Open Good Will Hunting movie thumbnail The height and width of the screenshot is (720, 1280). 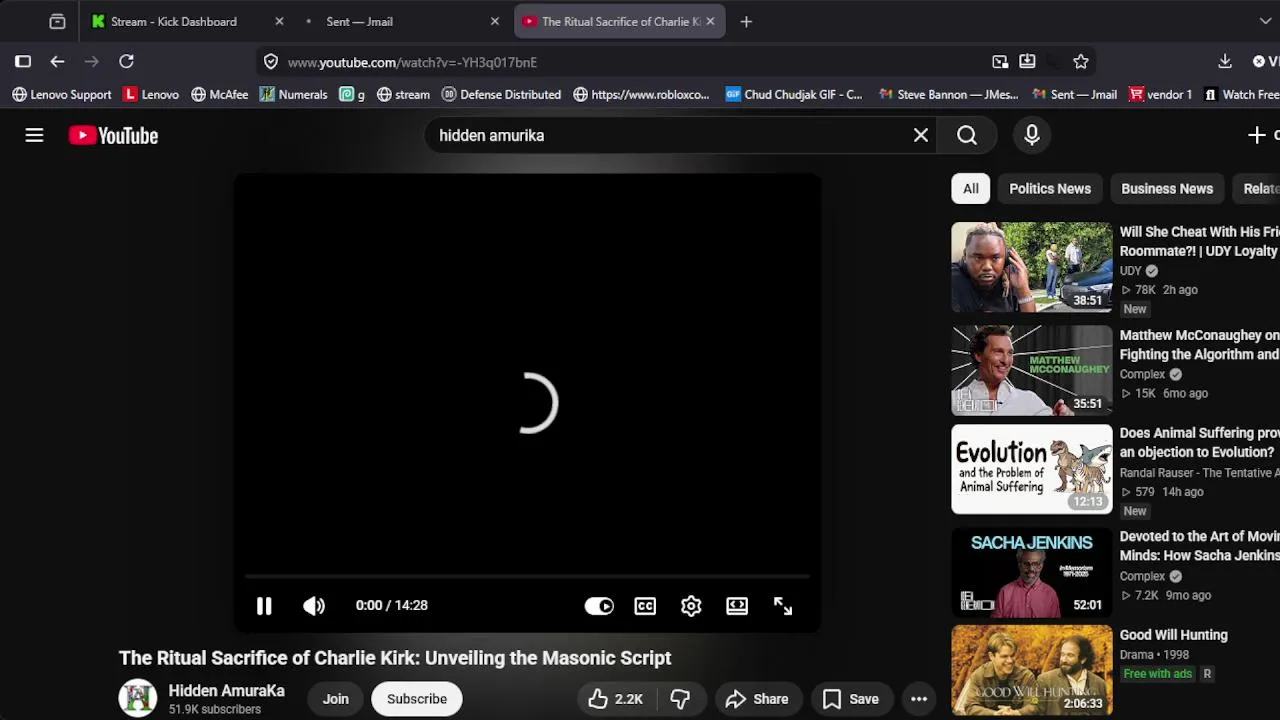click(x=1032, y=670)
